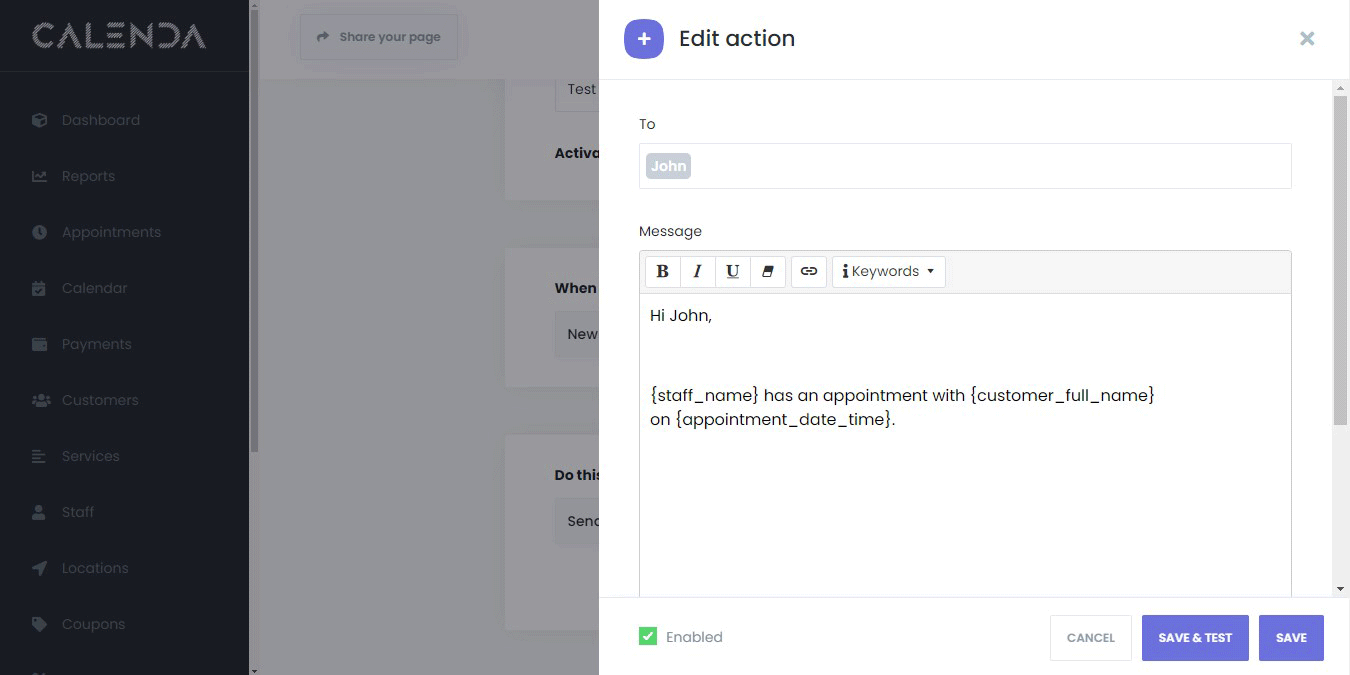Open the Keywords dropdown
The image size is (1350, 675).
[888, 272]
